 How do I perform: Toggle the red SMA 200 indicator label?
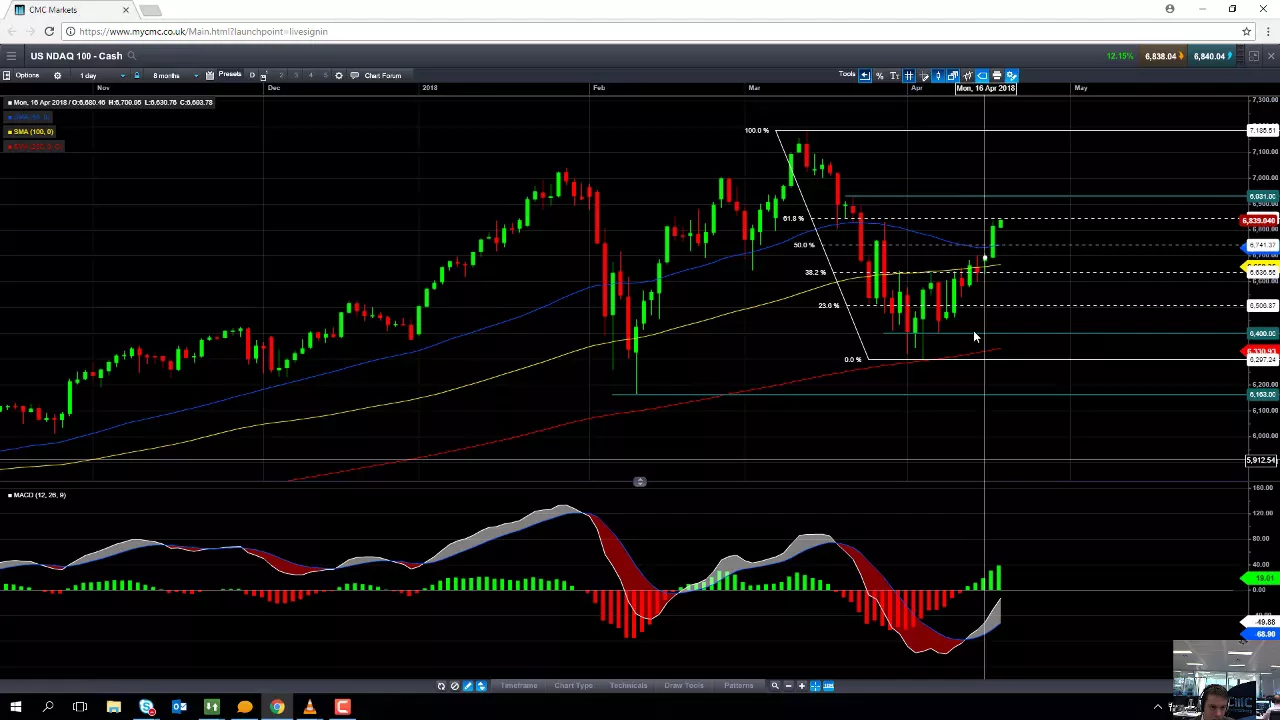click(34, 146)
